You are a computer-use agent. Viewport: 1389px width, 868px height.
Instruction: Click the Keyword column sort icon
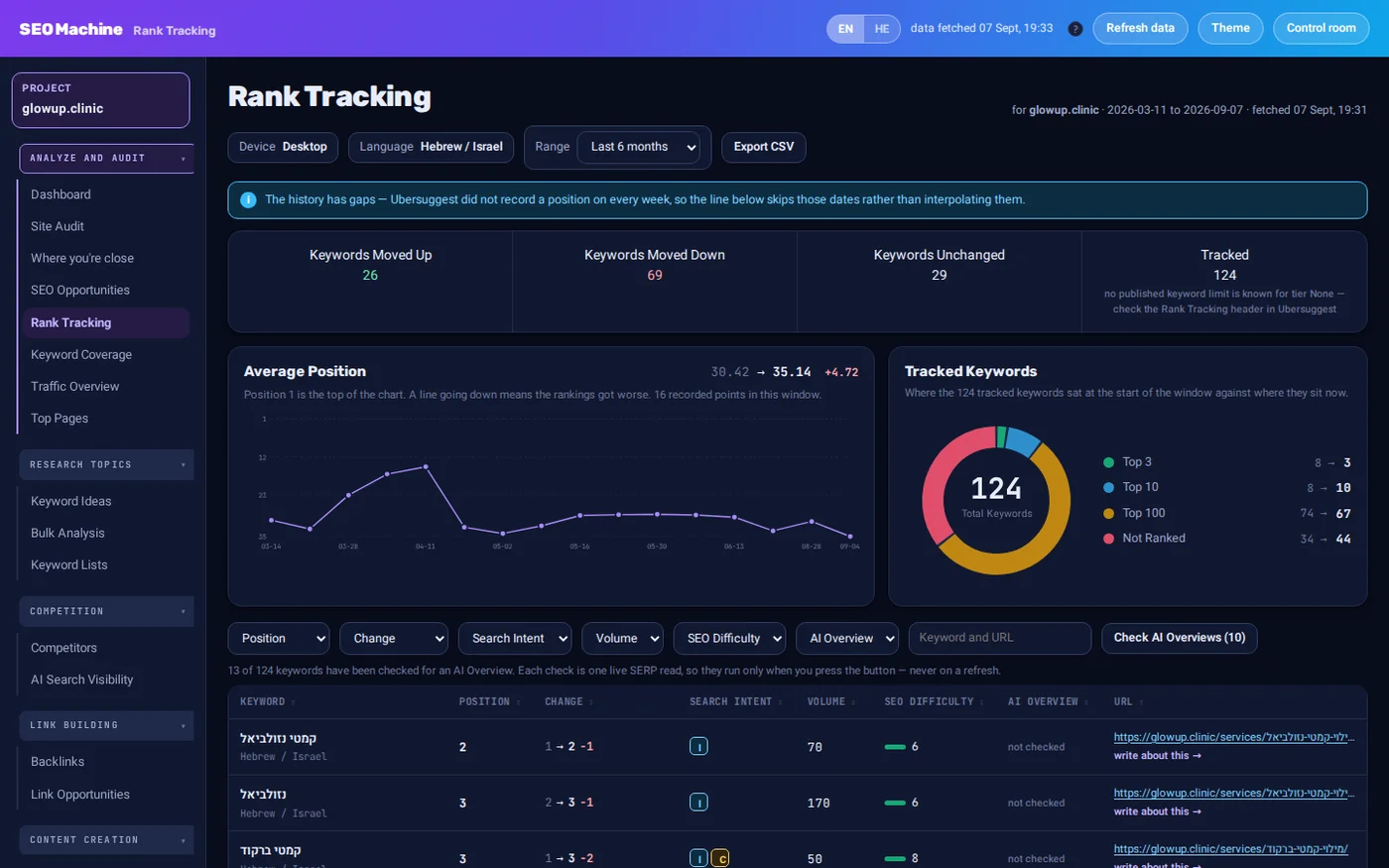pos(293,702)
